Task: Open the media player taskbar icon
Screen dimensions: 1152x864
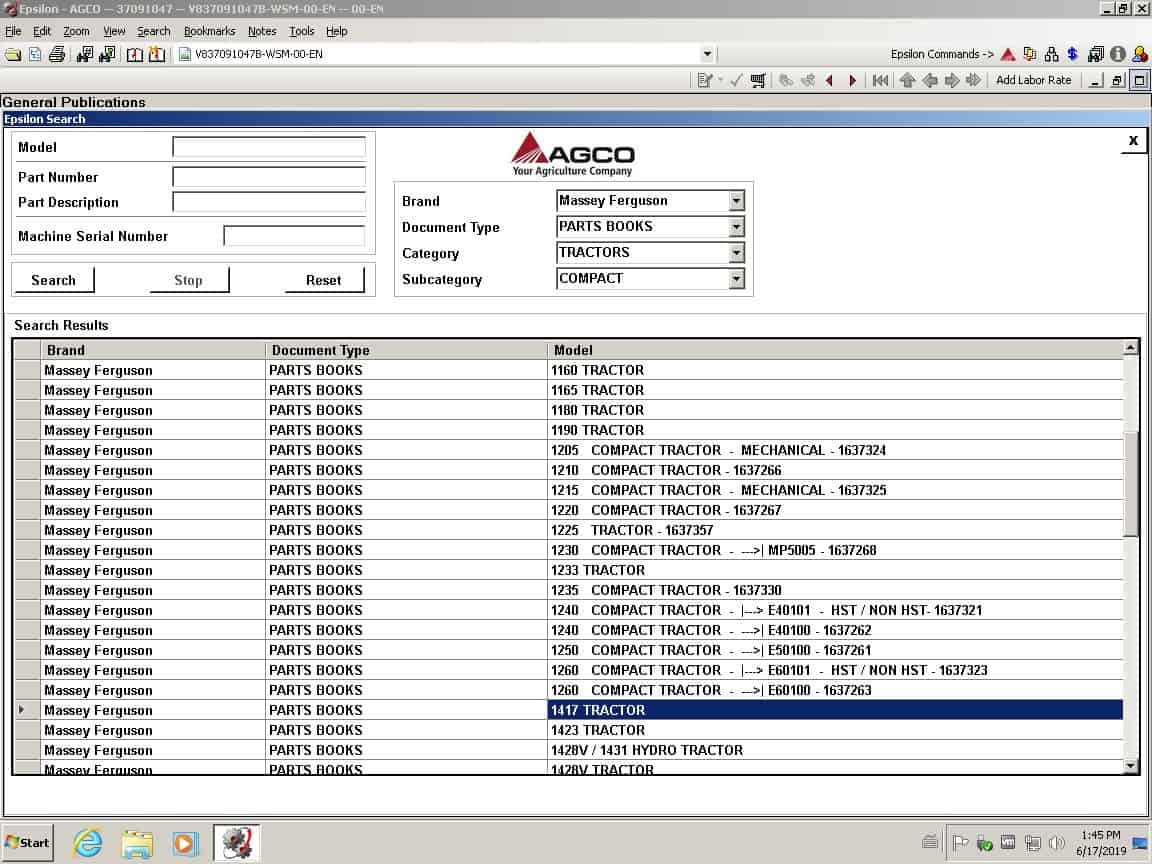Action: pos(185,843)
